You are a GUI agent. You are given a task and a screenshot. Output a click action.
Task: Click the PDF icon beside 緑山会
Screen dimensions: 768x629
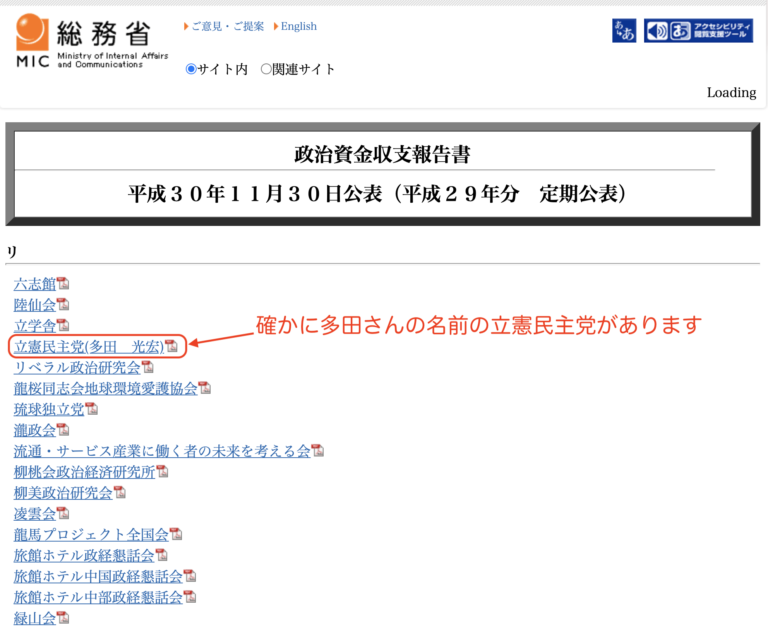[x=63, y=618]
